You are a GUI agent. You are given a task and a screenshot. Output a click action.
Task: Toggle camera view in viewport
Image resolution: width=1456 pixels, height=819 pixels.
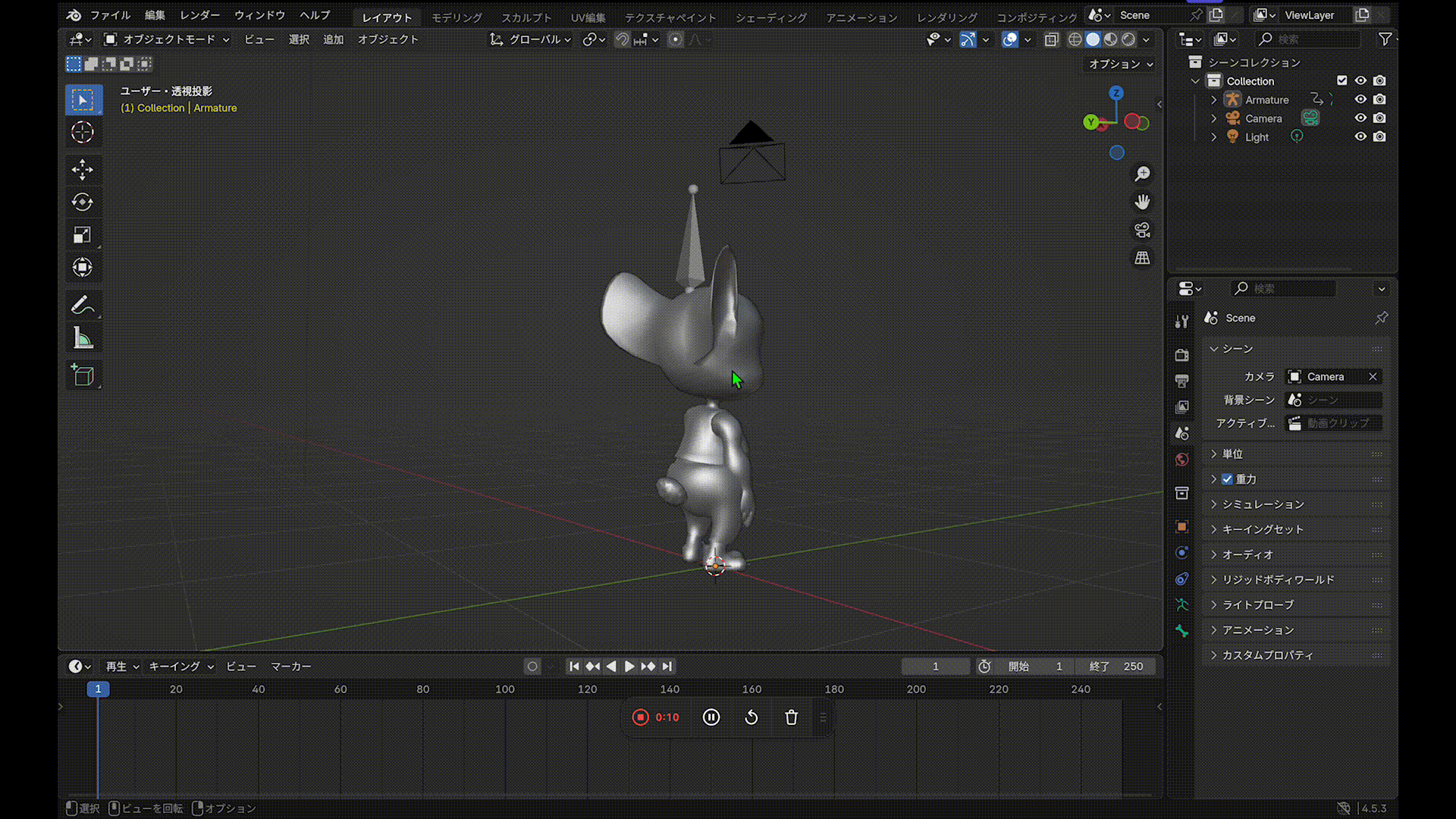tap(1142, 230)
